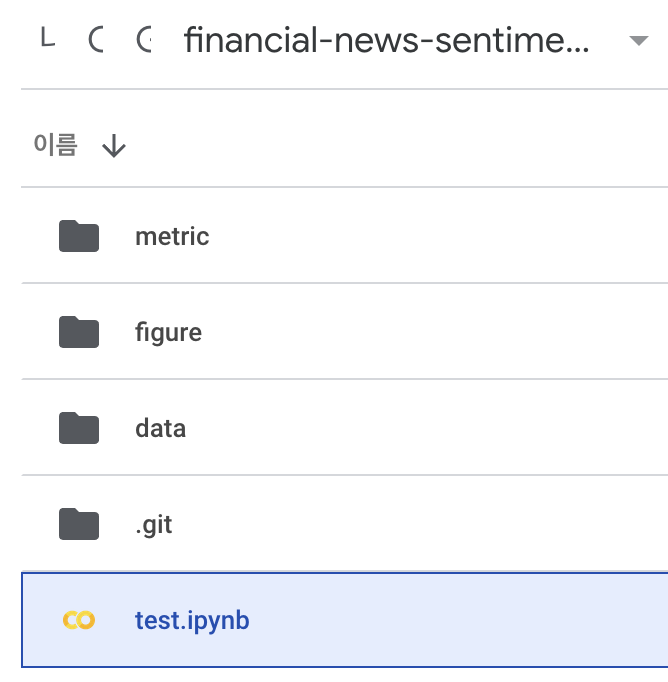
Task: Go to the second truncated breadcrumb item
Action: click(x=96, y=39)
